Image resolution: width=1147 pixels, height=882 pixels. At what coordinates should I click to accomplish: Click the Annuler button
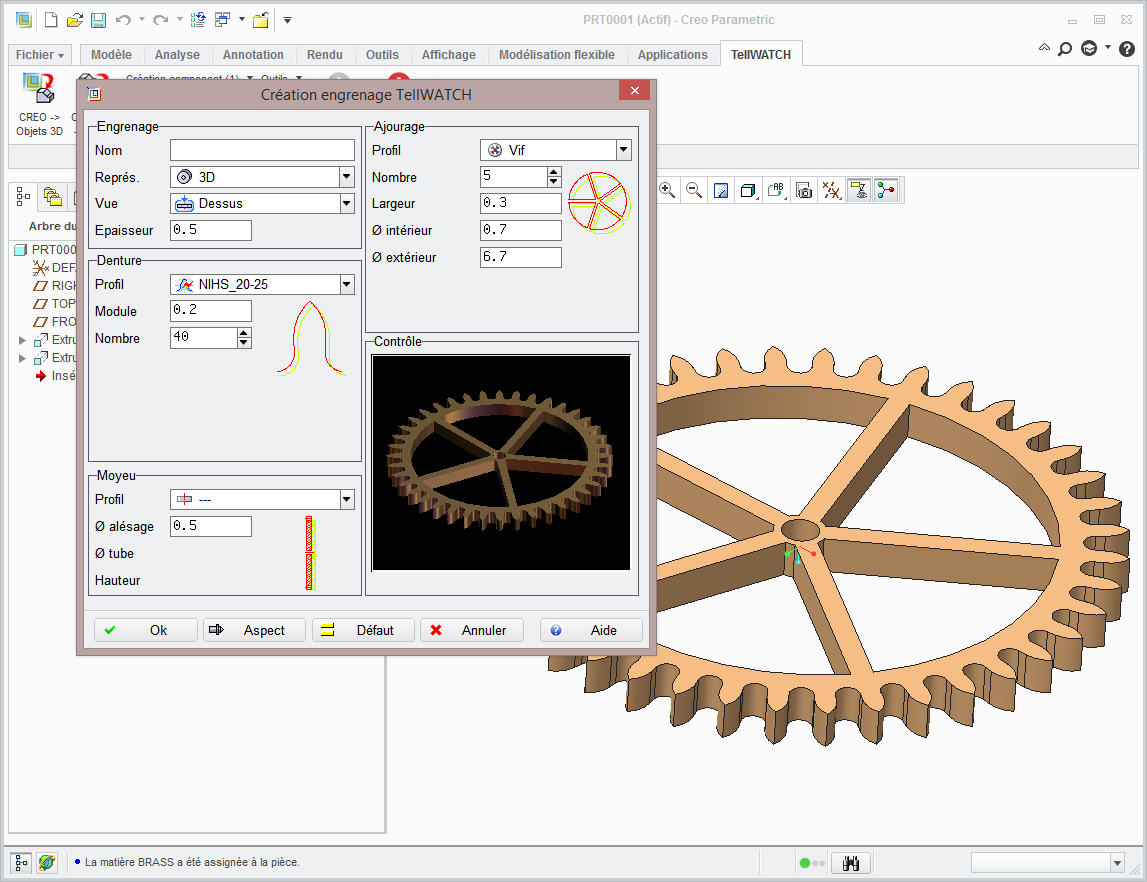pos(472,630)
